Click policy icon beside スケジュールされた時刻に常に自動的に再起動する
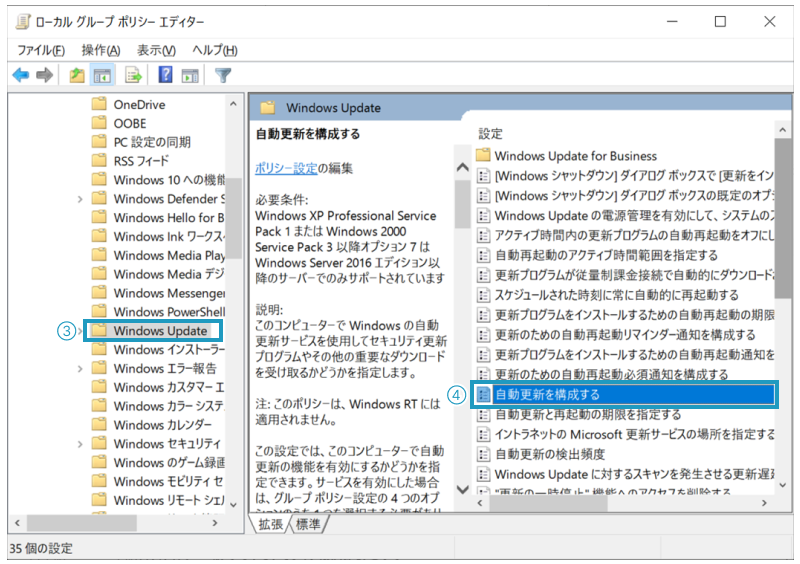Image resolution: width=800 pixels, height=564 pixels. click(483, 295)
